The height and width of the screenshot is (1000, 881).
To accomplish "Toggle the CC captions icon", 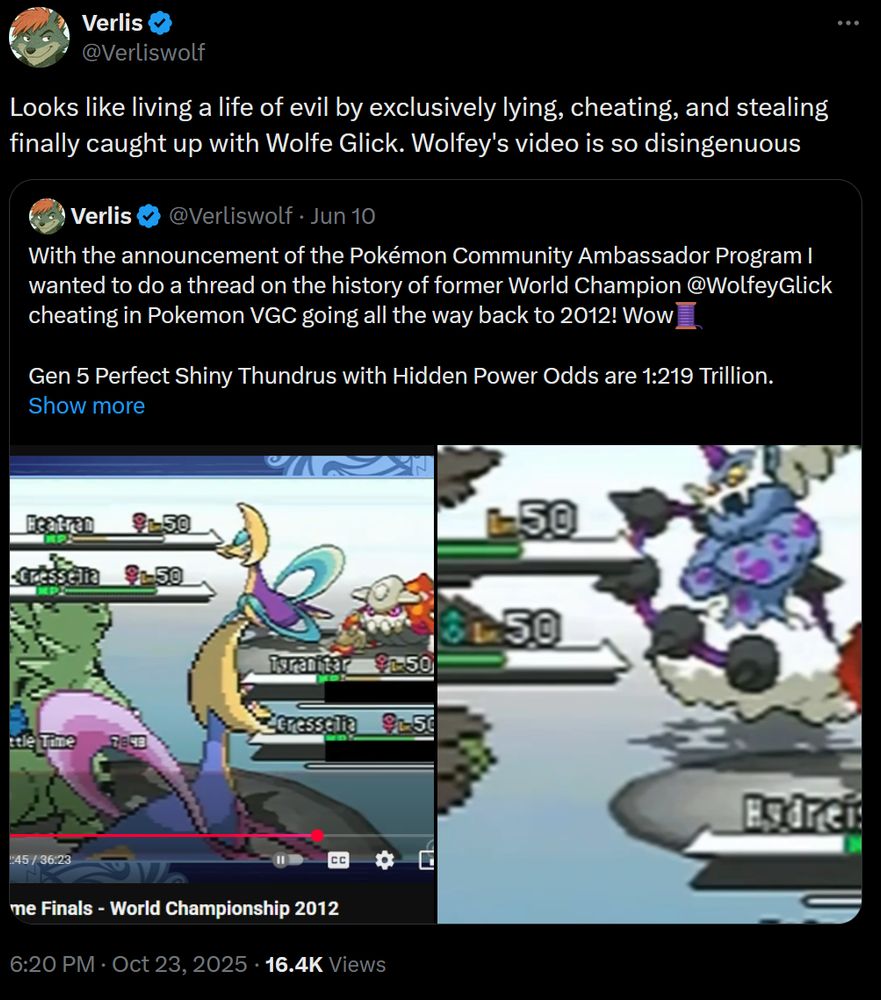I will click(x=338, y=860).
